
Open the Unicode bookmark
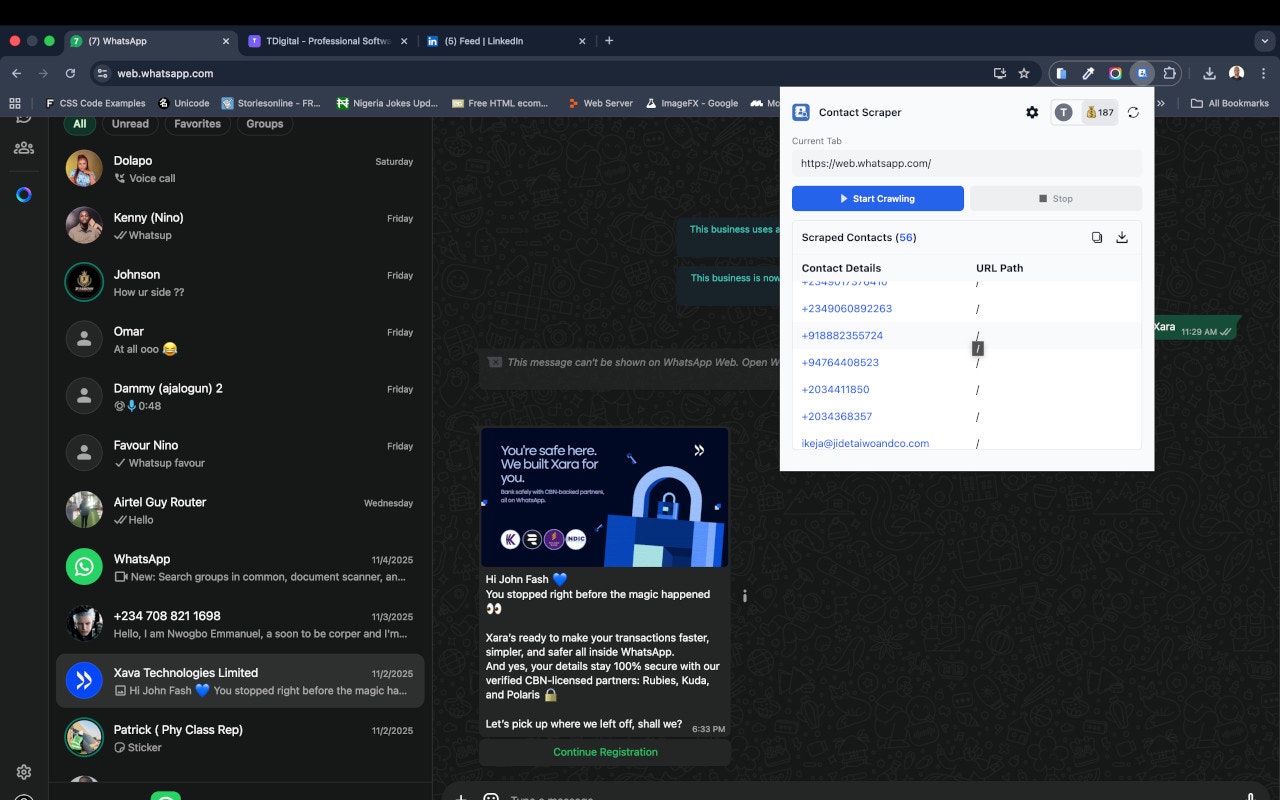point(183,103)
